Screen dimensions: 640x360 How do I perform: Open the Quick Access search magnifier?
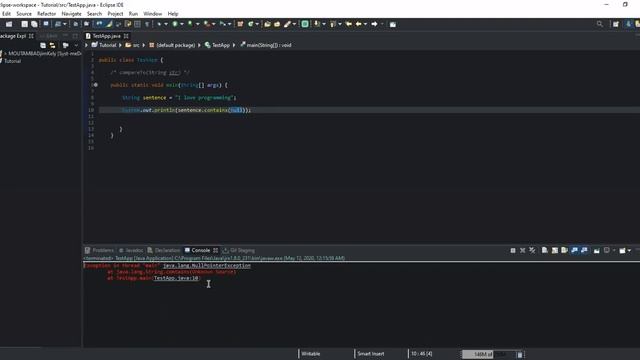(x=600, y=24)
